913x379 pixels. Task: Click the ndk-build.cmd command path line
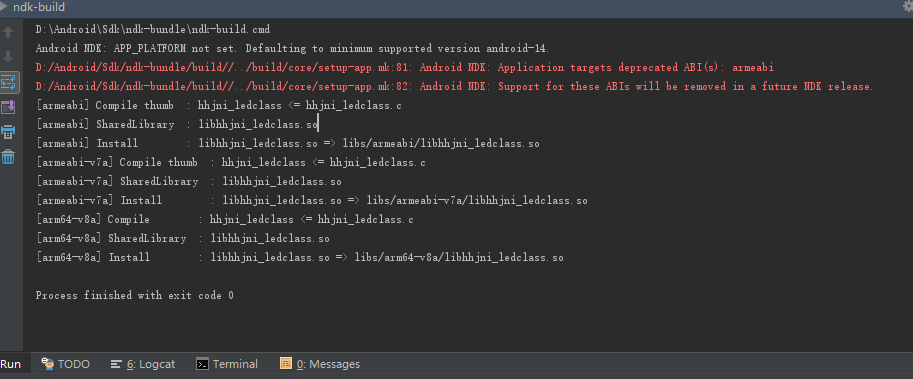pyautogui.click(x=153, y=29)
